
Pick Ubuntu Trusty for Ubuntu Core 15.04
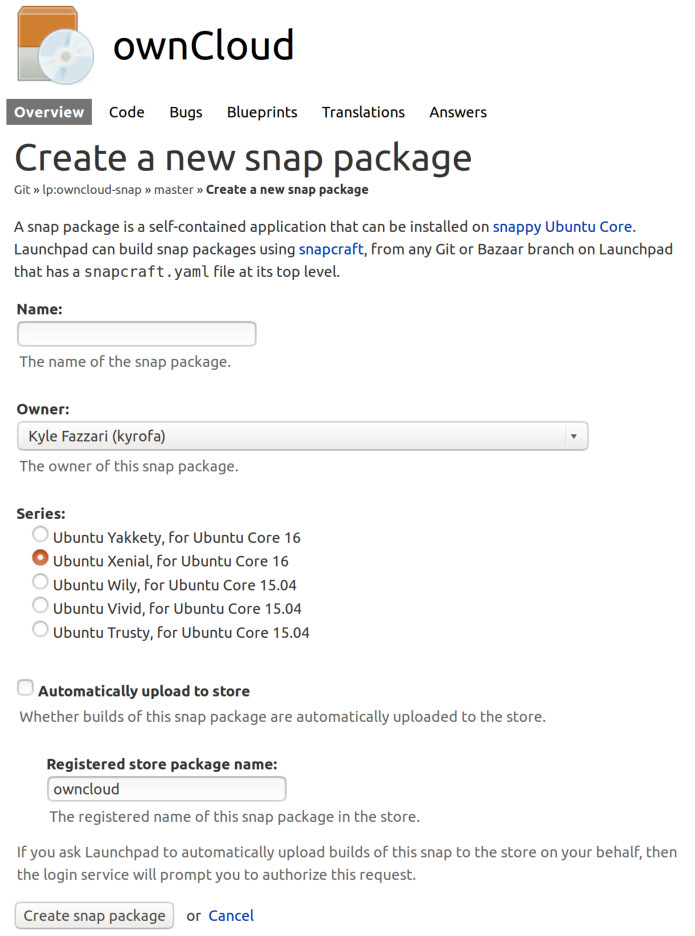(x=40, y=629)
